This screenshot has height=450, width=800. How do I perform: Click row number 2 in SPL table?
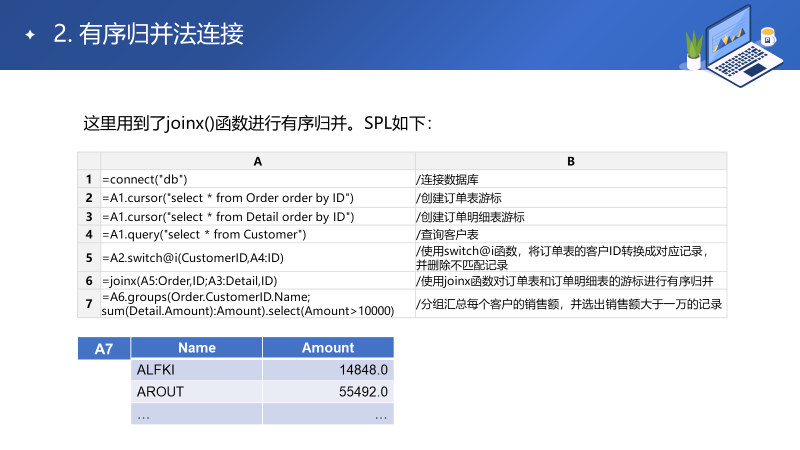click(x=89, y=197)
